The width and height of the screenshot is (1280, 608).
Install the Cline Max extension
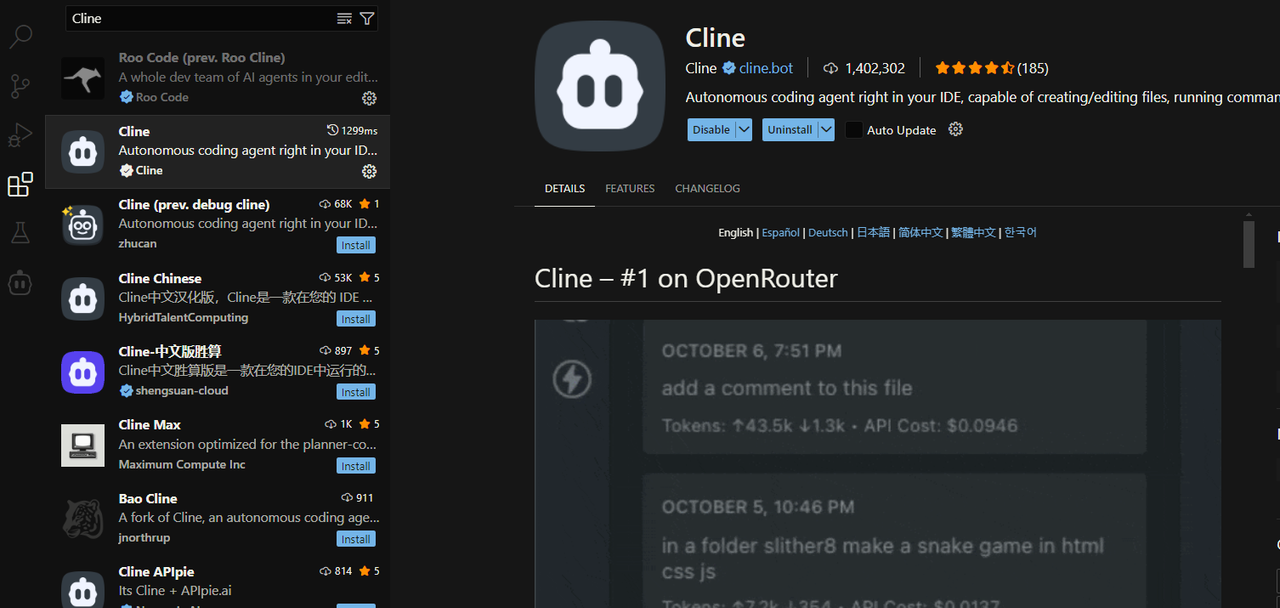(356, 466)
